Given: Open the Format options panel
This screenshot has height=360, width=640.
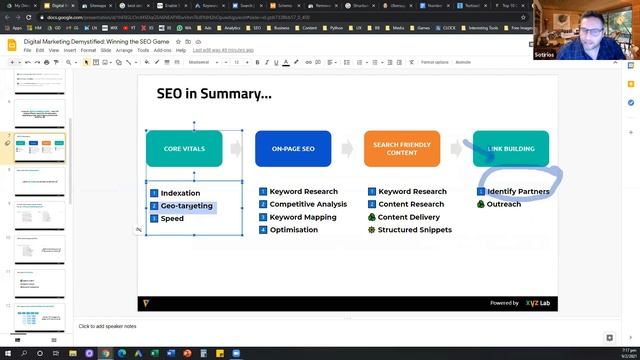Looking at the screenshot, I should [x=434, y=62].
